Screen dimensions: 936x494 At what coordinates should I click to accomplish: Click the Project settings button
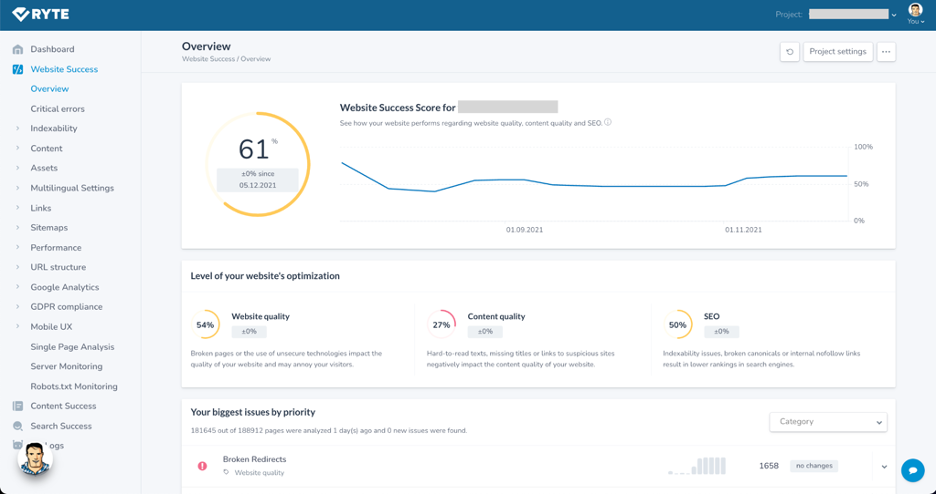tap(838, 52)
